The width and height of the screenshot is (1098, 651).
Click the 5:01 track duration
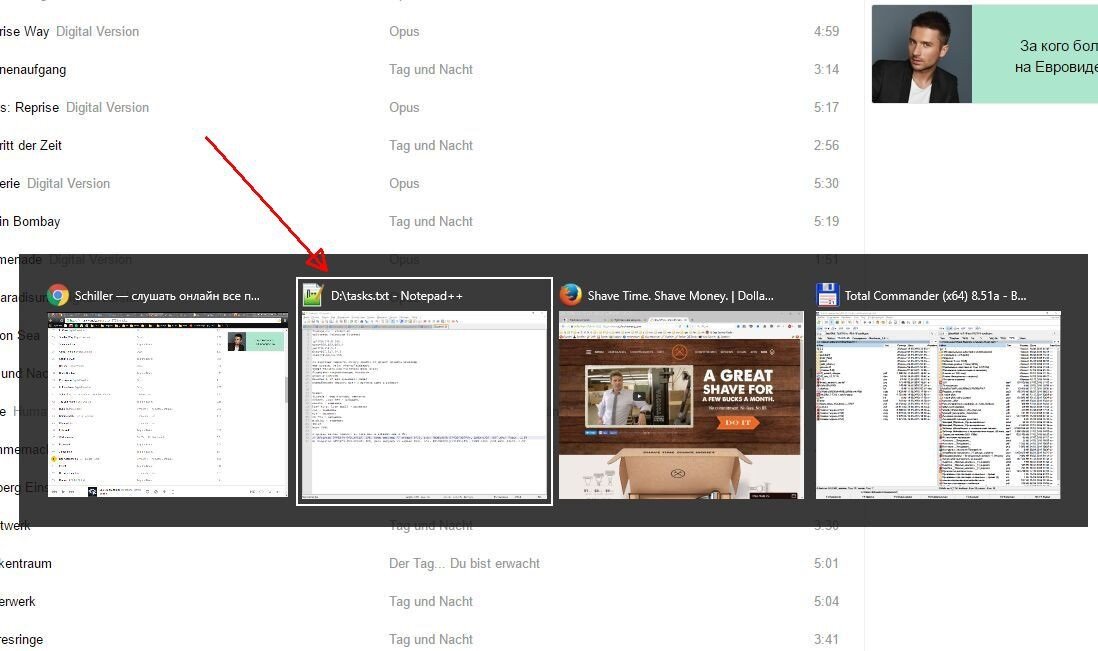point(826,564)
